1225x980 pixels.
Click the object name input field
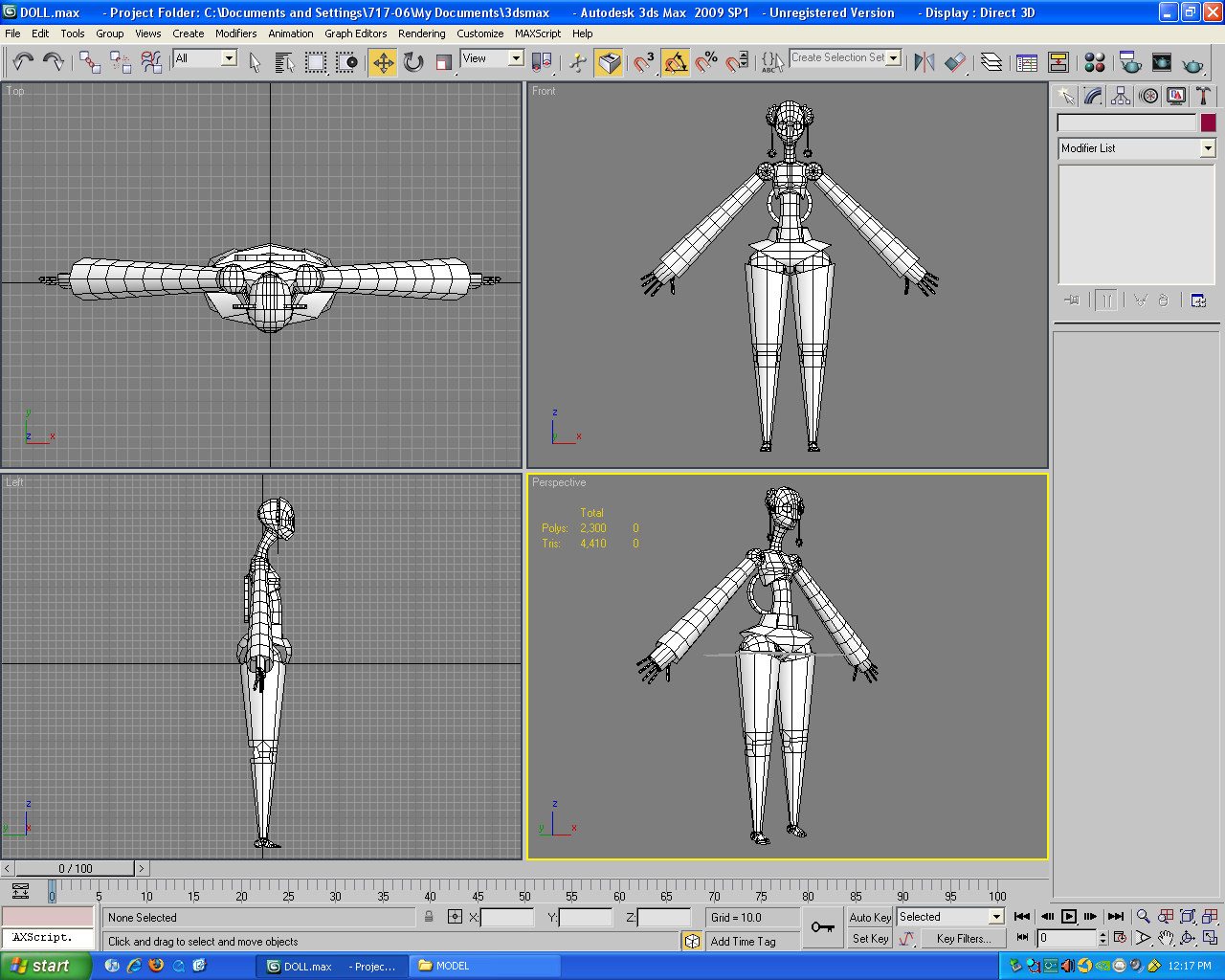[x=1126, y=122]
